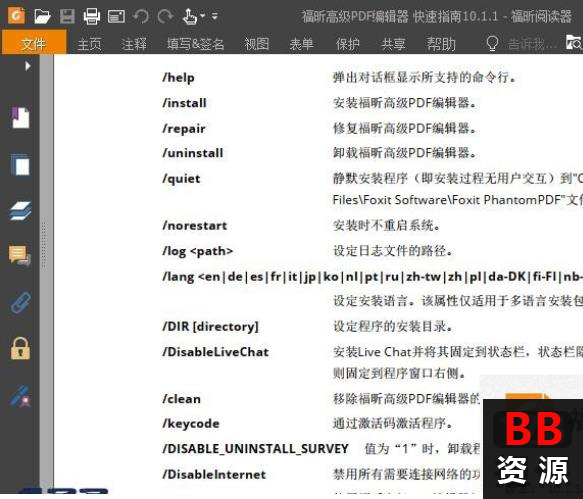Open the Bookmarks panel icon

[20, 117]
